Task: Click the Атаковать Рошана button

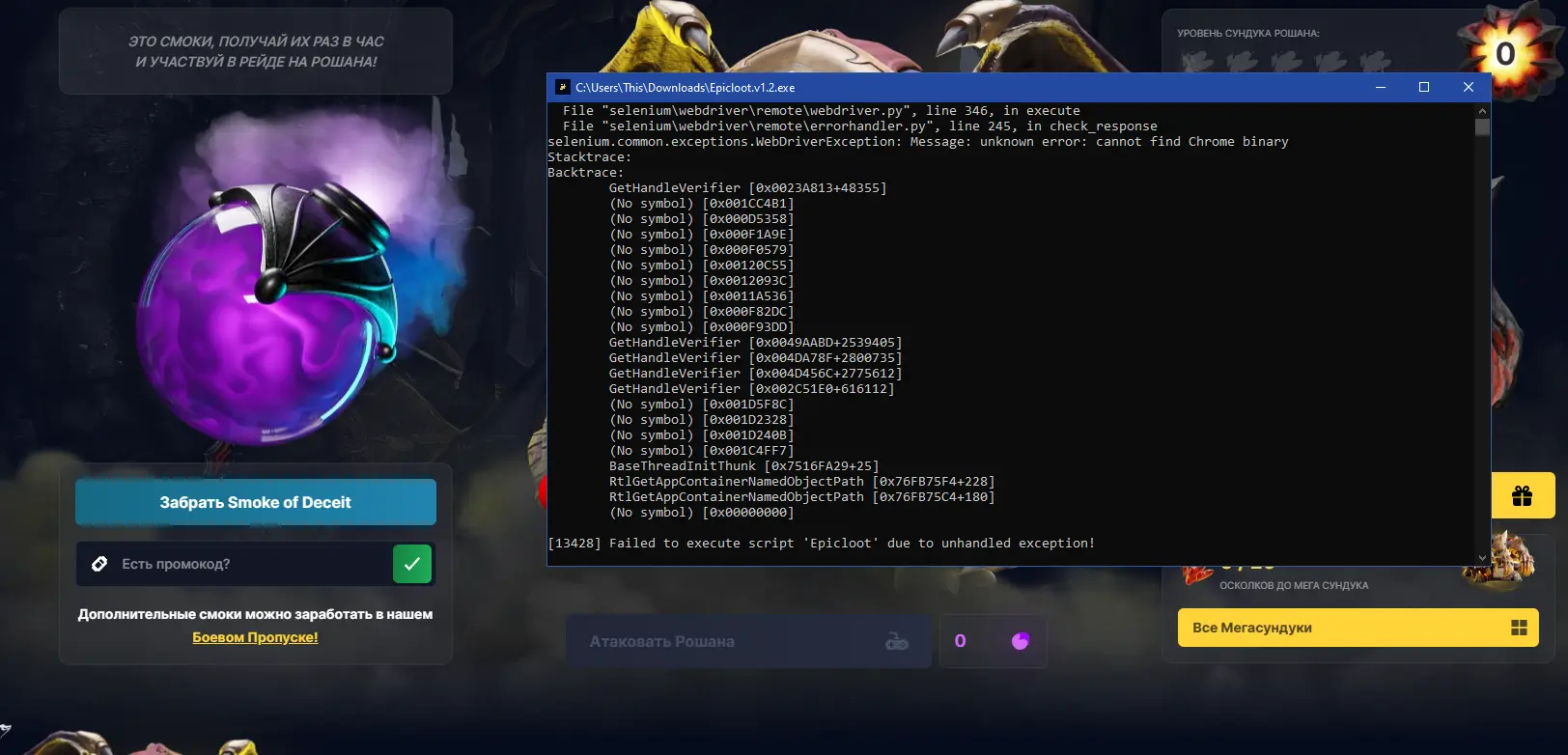Action: [x=748, y=641]
